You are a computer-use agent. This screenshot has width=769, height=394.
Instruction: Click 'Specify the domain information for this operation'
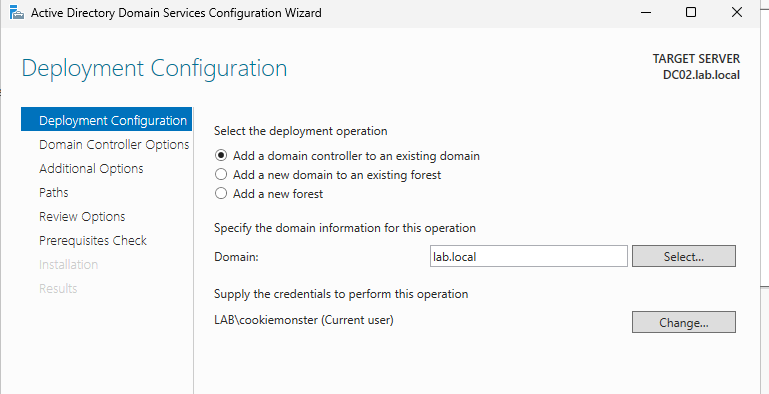[x=345, y=228]
